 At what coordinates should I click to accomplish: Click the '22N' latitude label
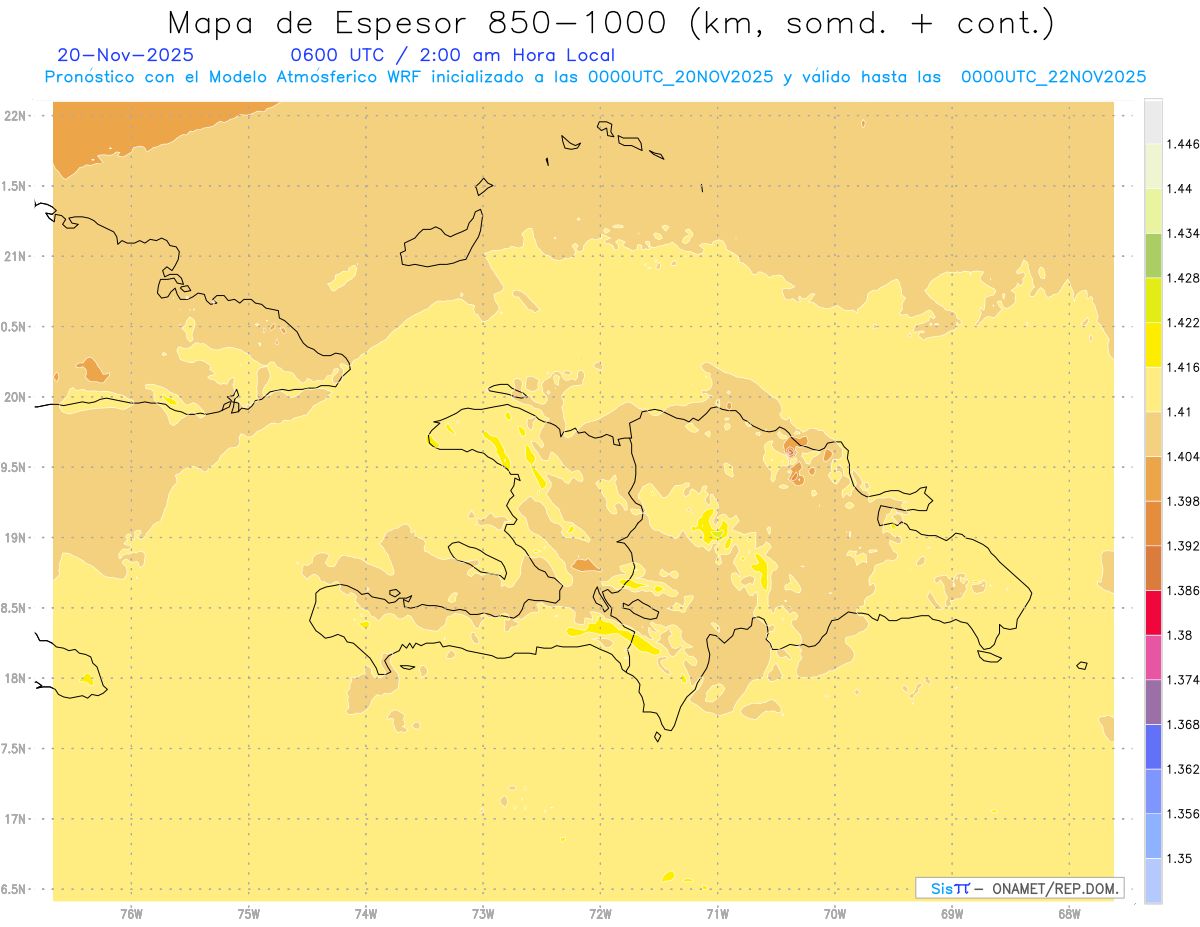coord(16,116)
